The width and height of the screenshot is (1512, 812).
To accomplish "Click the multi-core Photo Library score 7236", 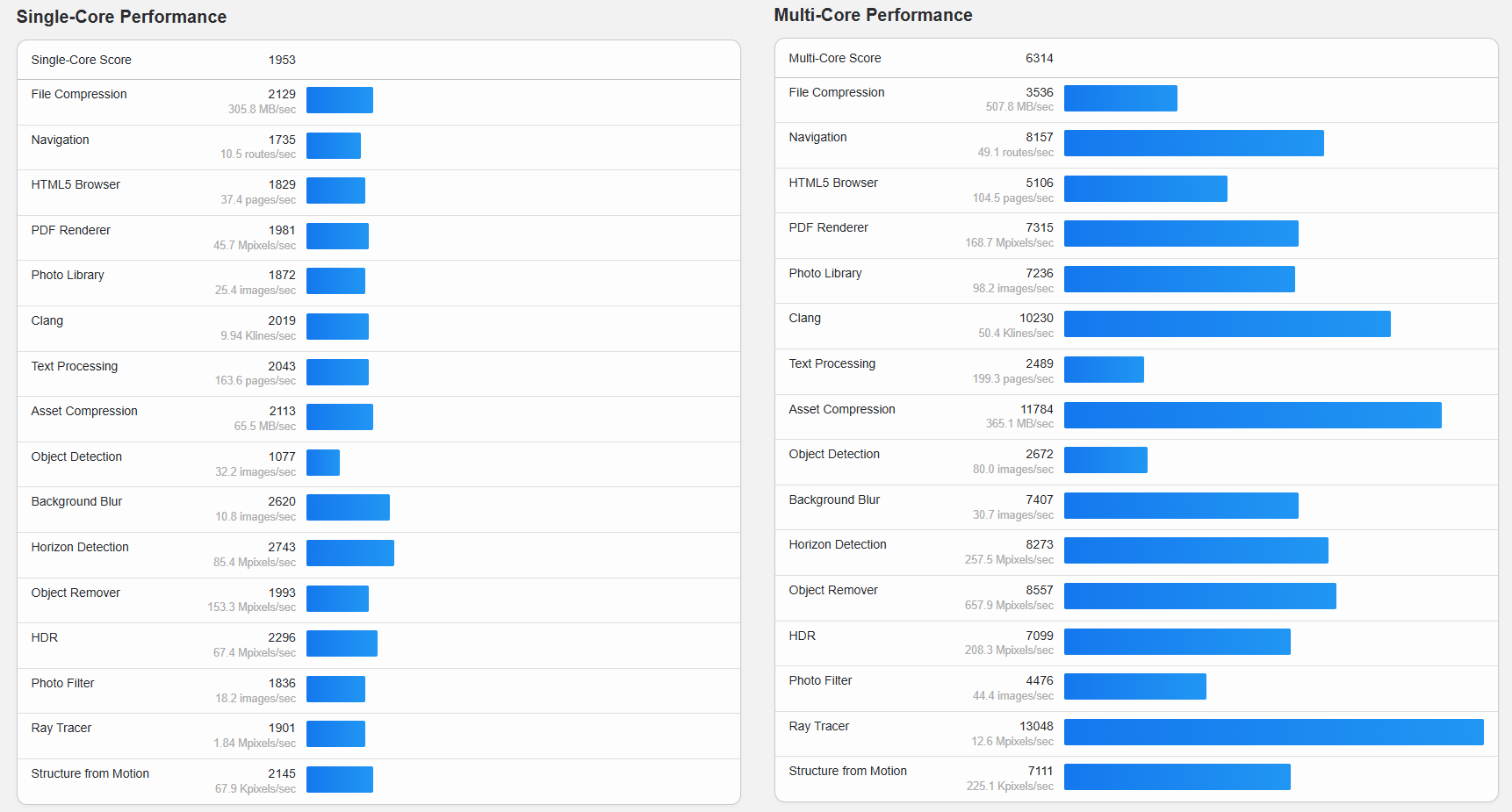I will [x=1039, y=273].
